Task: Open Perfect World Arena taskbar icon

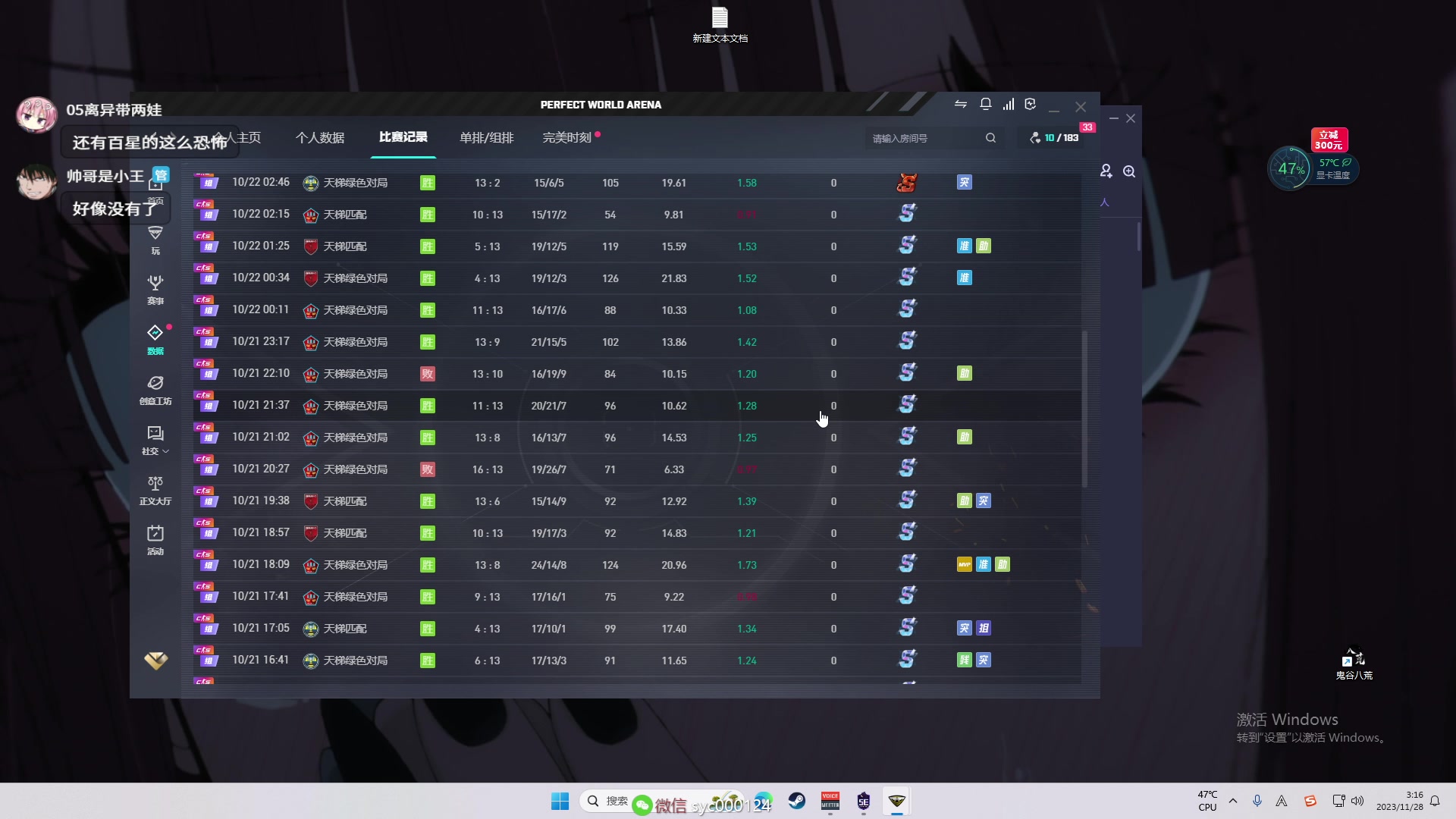Action: [897, 801]
